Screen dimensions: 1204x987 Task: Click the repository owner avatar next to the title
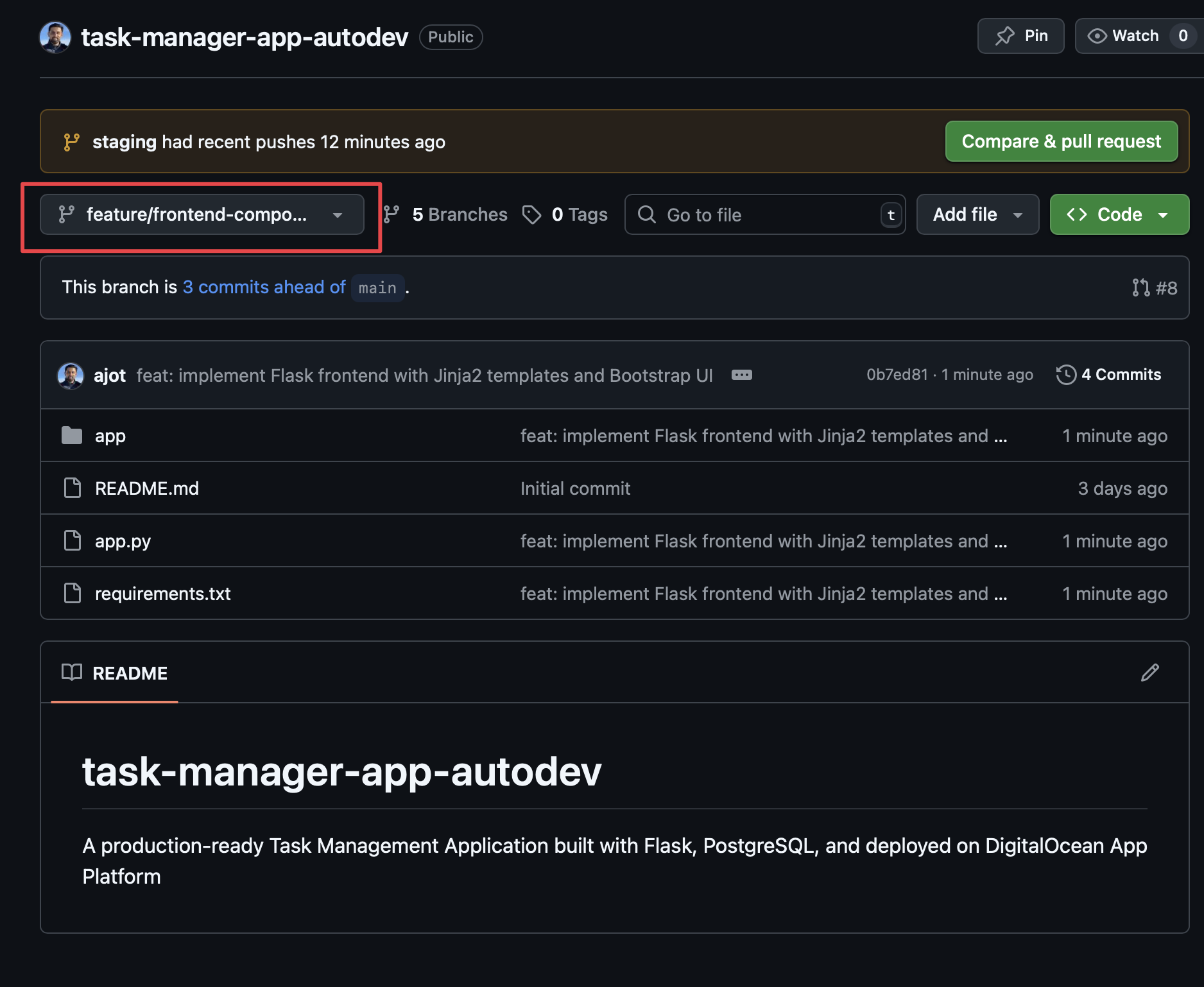[x=55, y=37]
